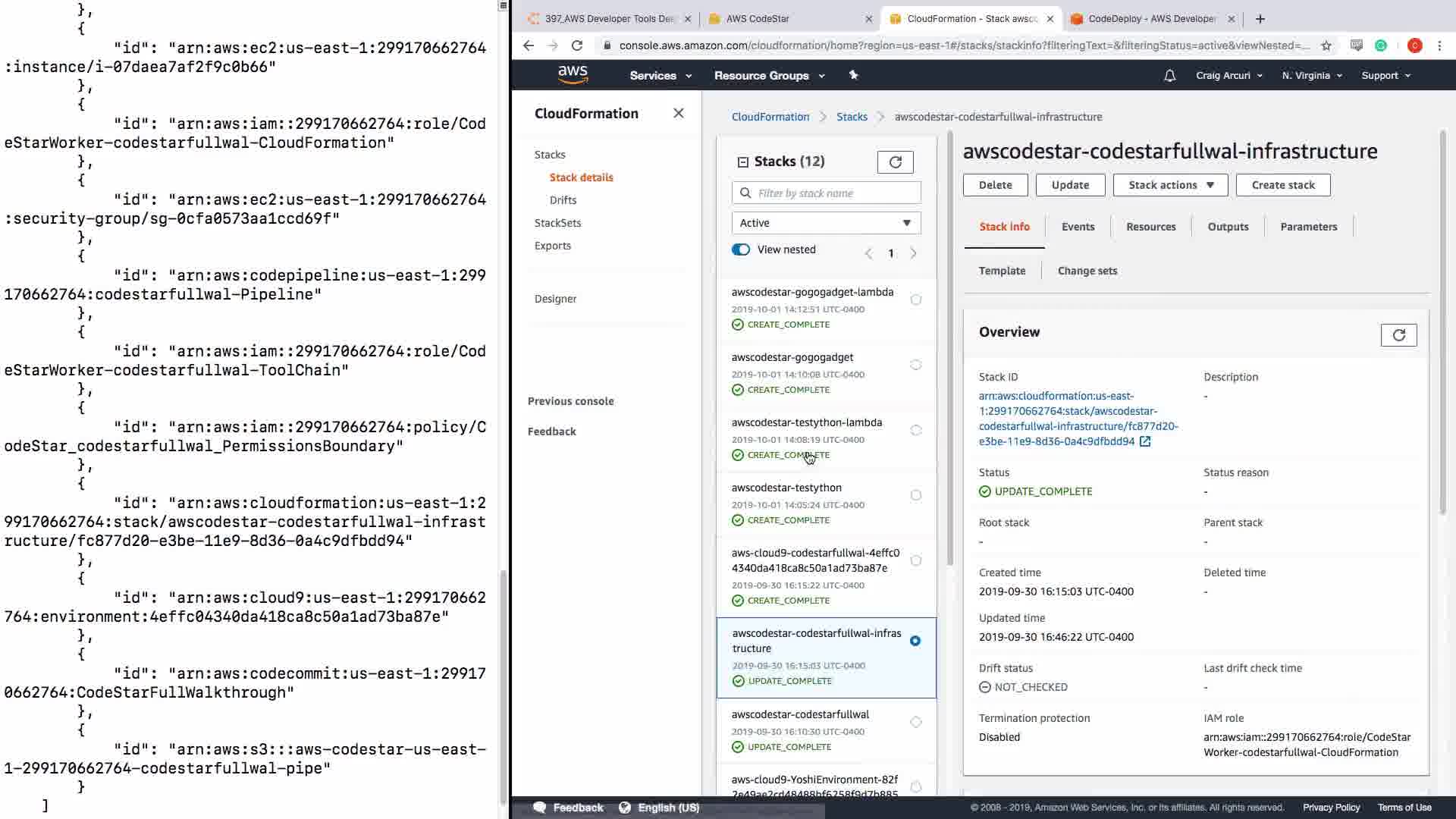The width and height of the screenshot is (1456, 819).
Task: Go to next page of stacks
Action: (913, 253)
